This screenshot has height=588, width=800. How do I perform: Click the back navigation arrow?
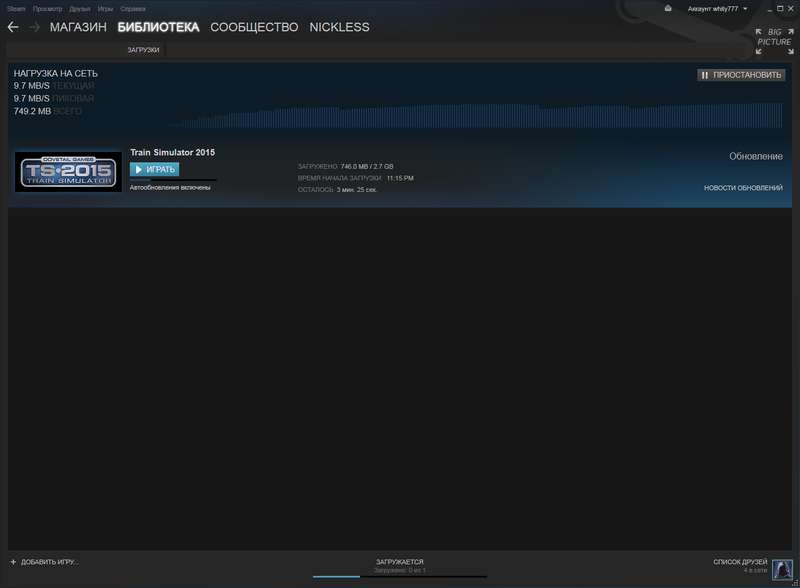click(x=13, y=27)
